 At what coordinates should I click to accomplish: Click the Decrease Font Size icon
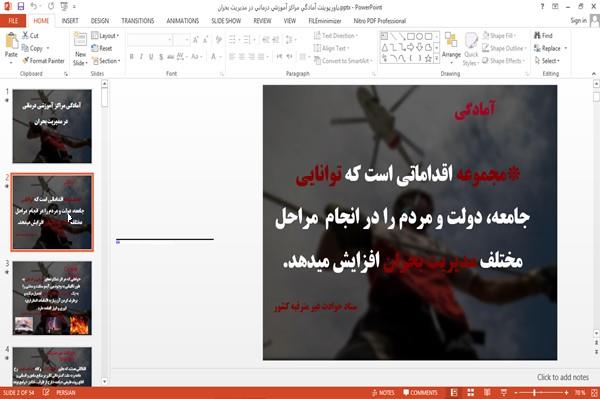click(206, 39)
